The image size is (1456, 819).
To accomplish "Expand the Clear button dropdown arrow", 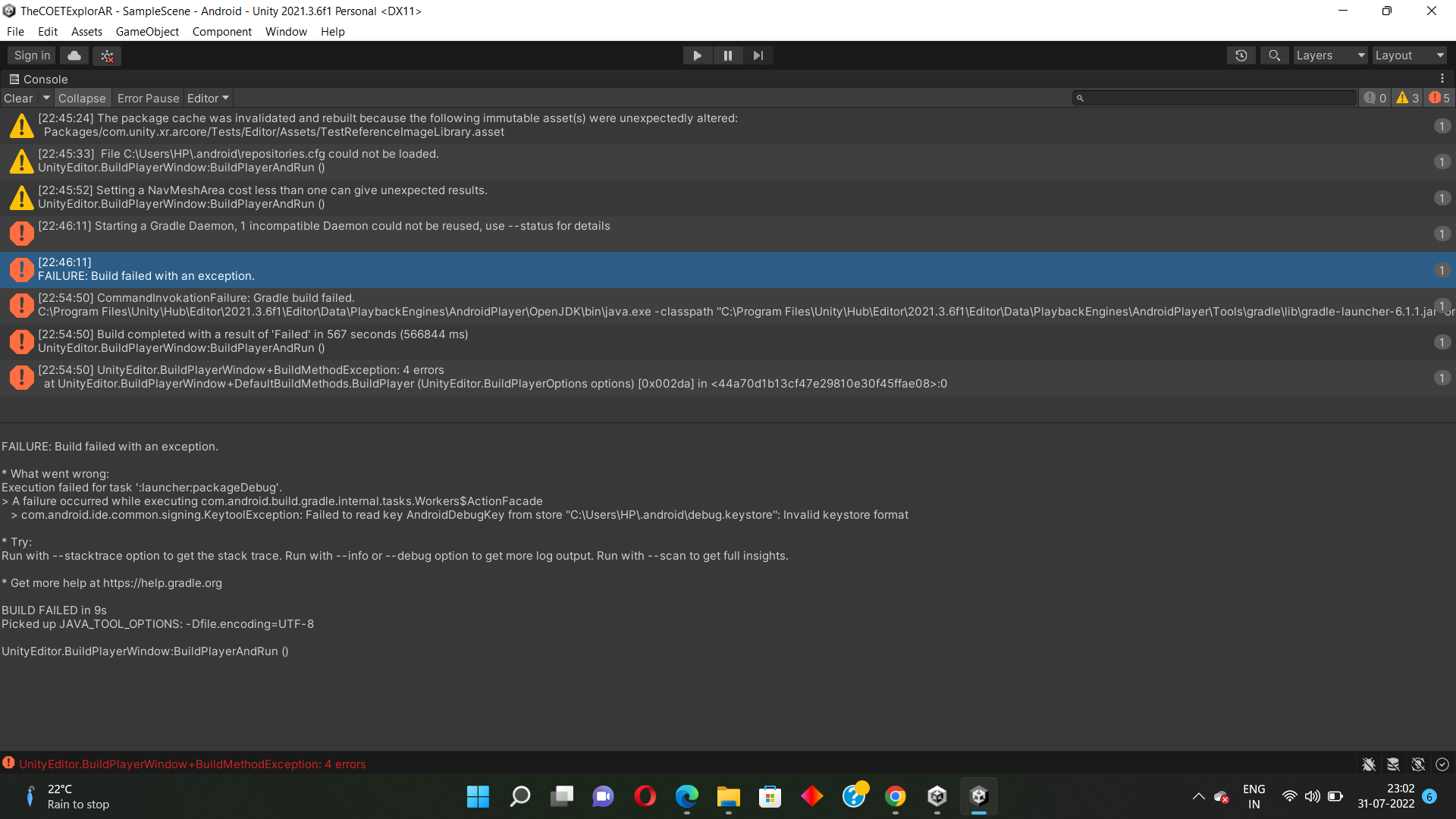I will (46, 98).
